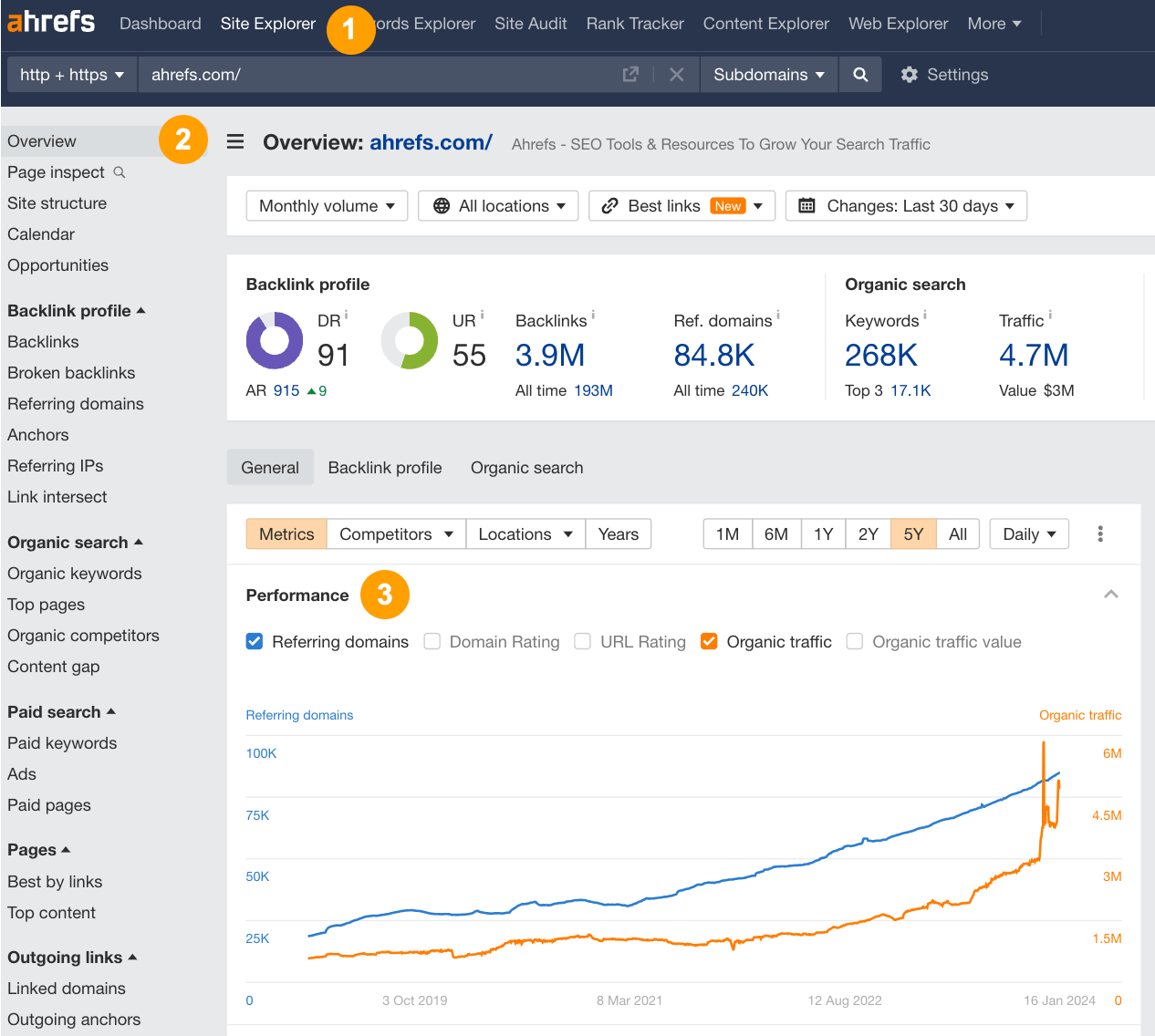
Task: Switch to the Backlink profile tab
Action: pyautogui.click(x=384, y=467)
